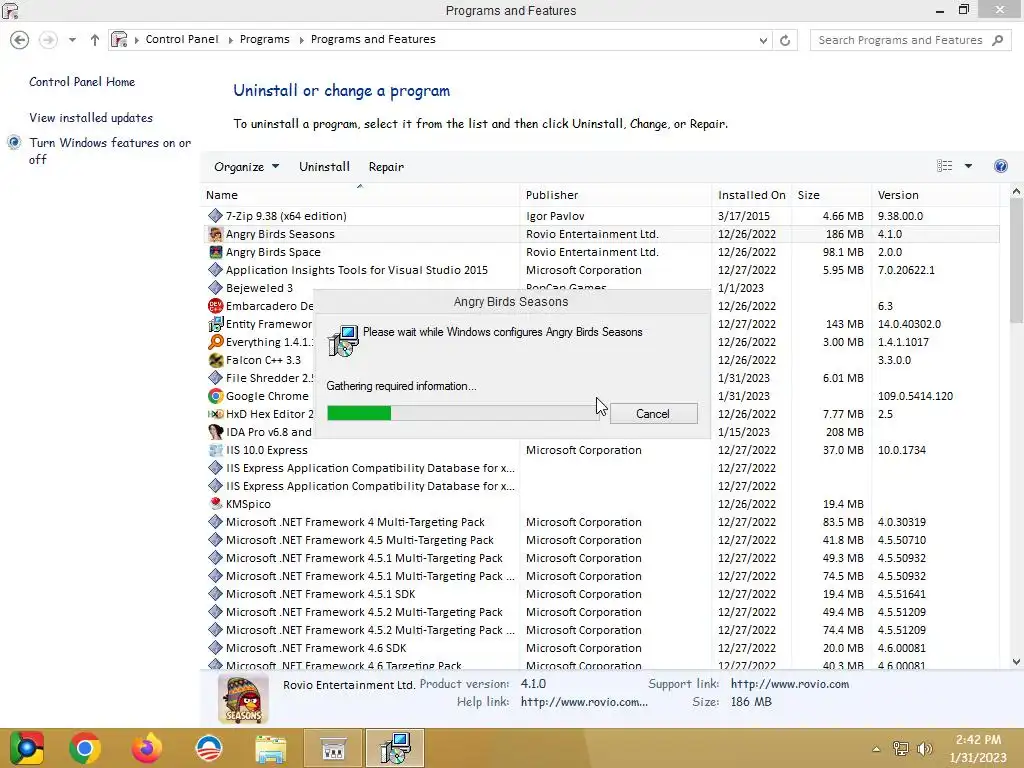
Task: Select Bejeweled 3 icon
Action: click(x=216, y=287)
